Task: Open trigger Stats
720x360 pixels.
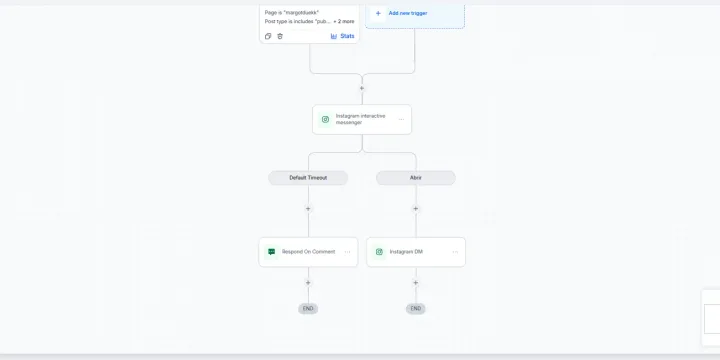Action: (x=343, y=36)
